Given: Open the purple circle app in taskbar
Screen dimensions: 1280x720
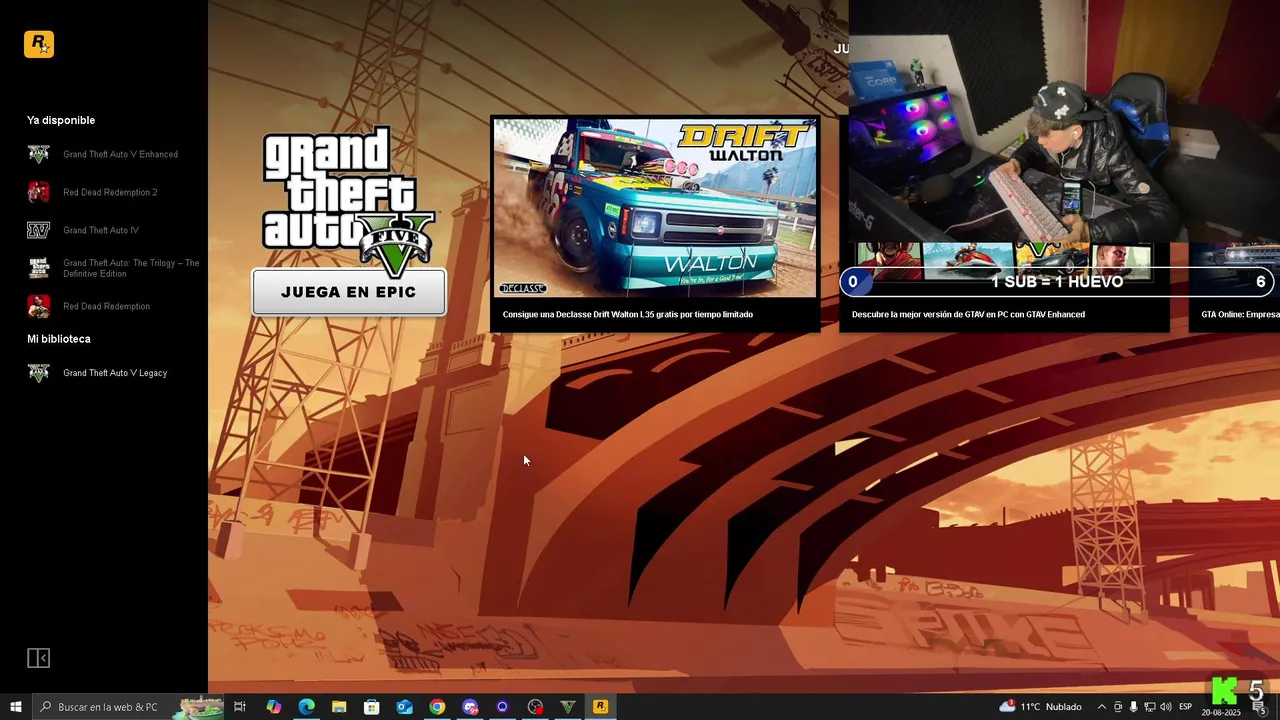Looking at the screenshot, I should tap(502, 707).
